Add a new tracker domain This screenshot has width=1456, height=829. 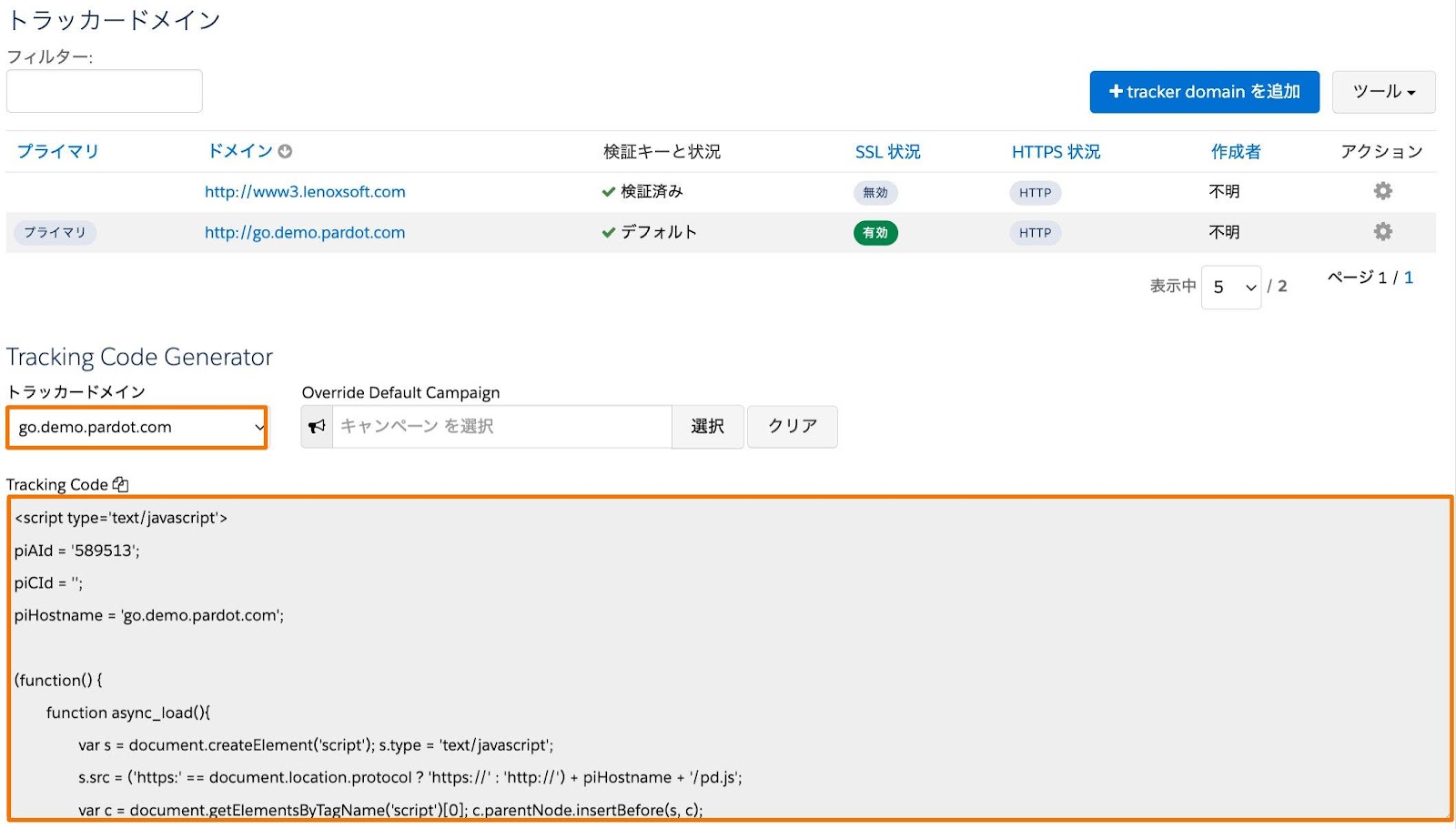(1204, 92)
